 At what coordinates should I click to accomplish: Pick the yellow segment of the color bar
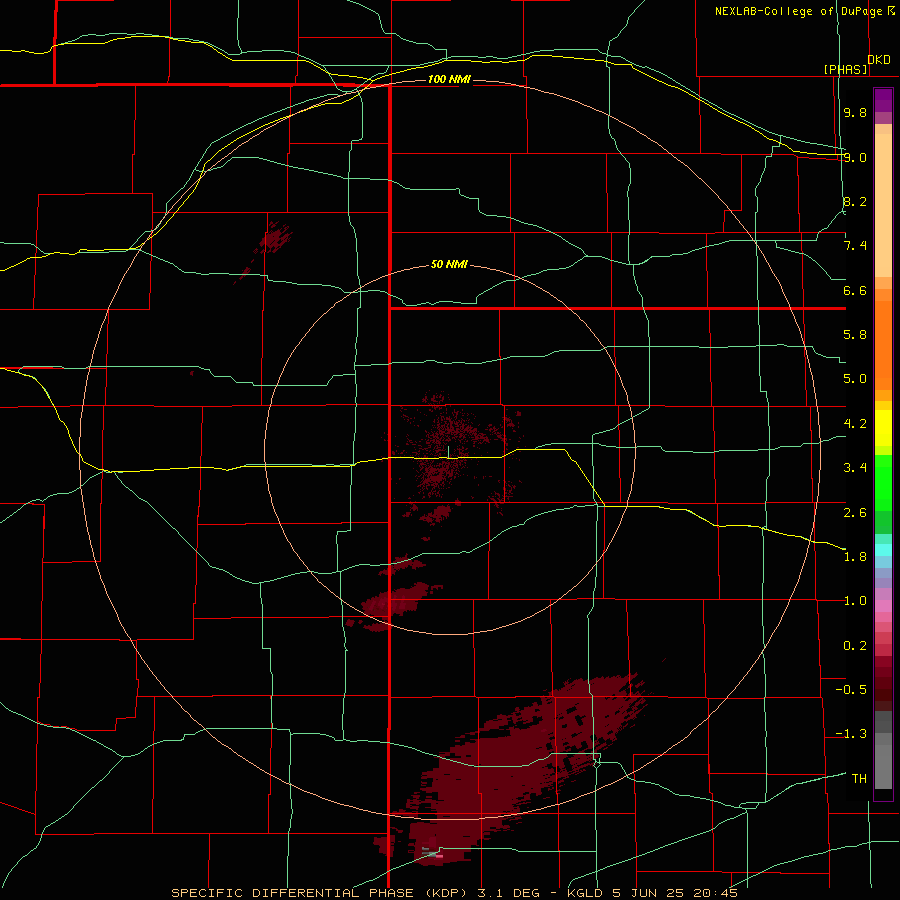883,428
